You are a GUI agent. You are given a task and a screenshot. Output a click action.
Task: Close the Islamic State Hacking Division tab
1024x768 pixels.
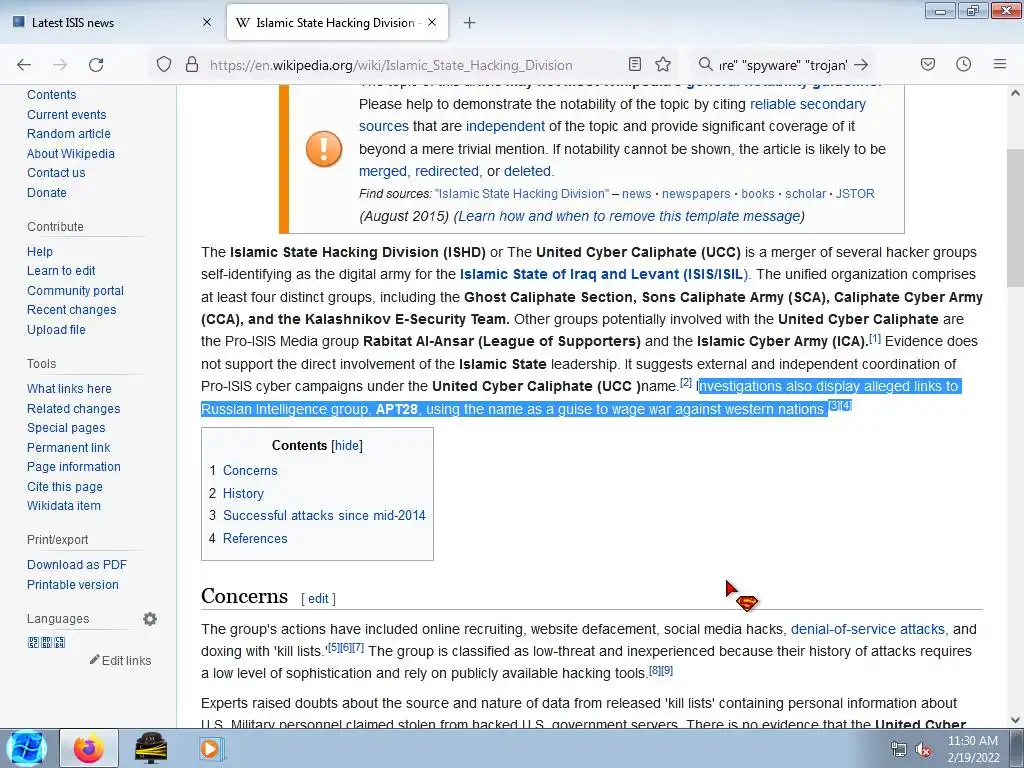click(432, 22)
